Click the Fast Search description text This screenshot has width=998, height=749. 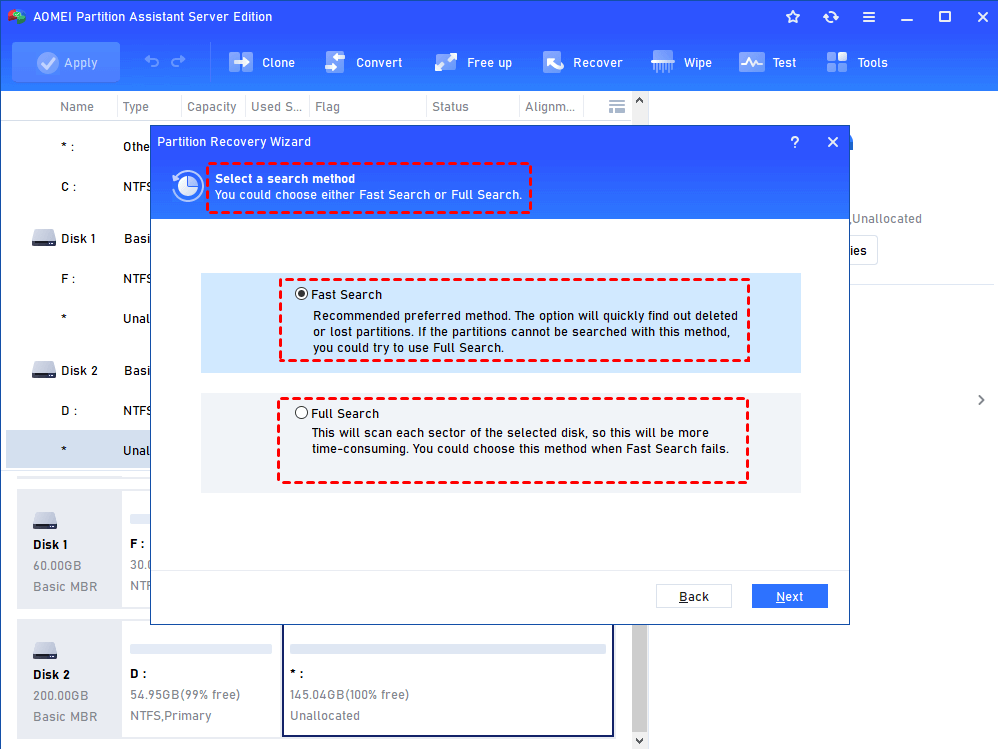525,332
